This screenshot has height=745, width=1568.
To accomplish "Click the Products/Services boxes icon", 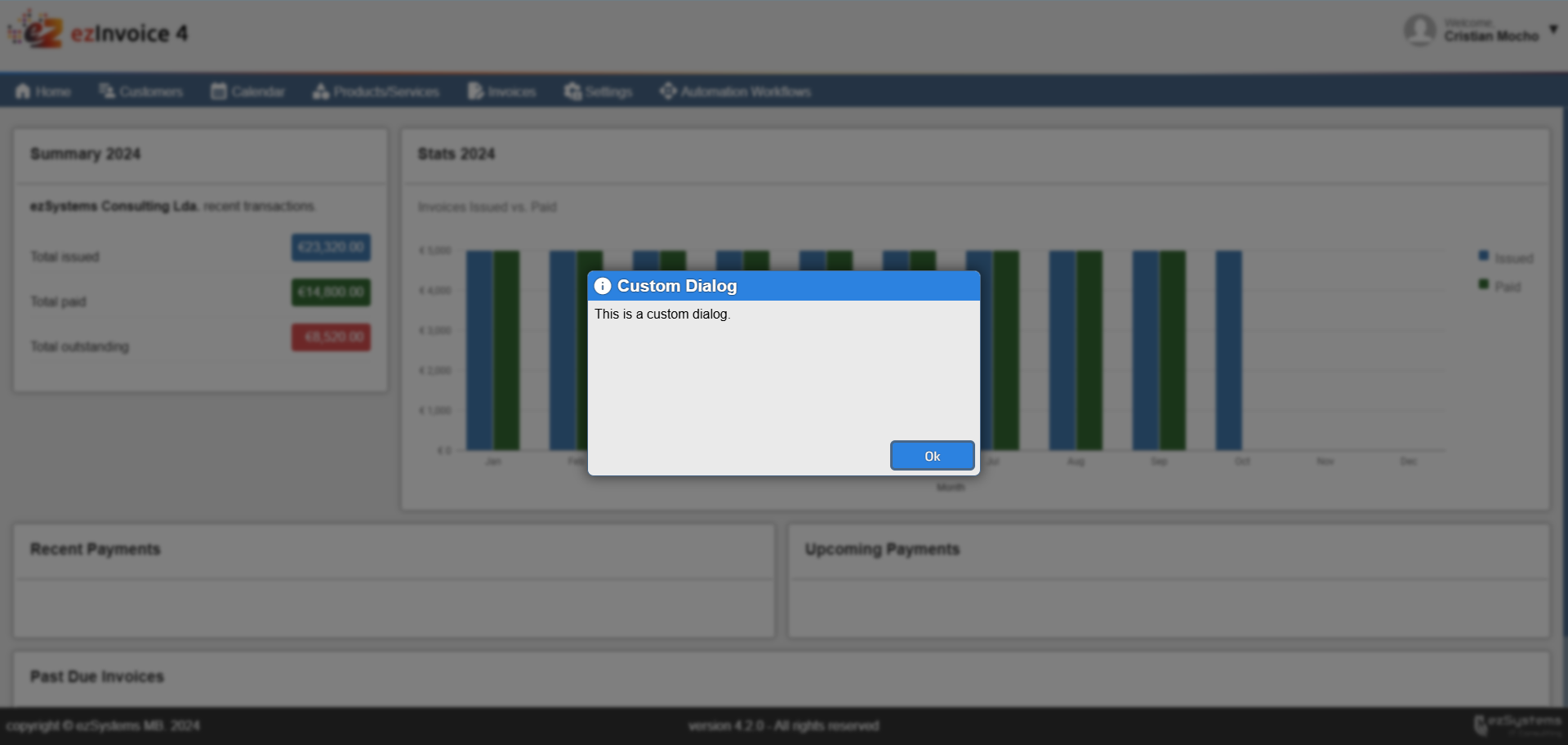I will click(321, 91).
